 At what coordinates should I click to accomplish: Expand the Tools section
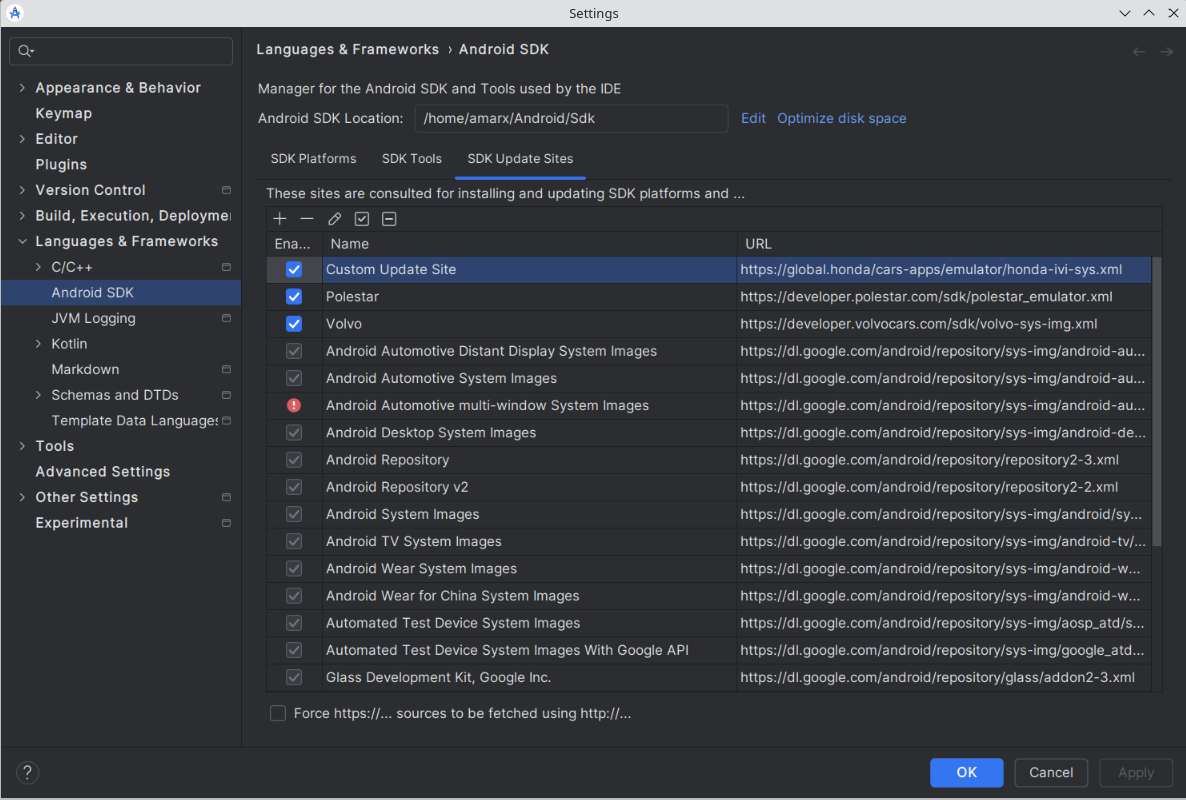click(22, 446)
